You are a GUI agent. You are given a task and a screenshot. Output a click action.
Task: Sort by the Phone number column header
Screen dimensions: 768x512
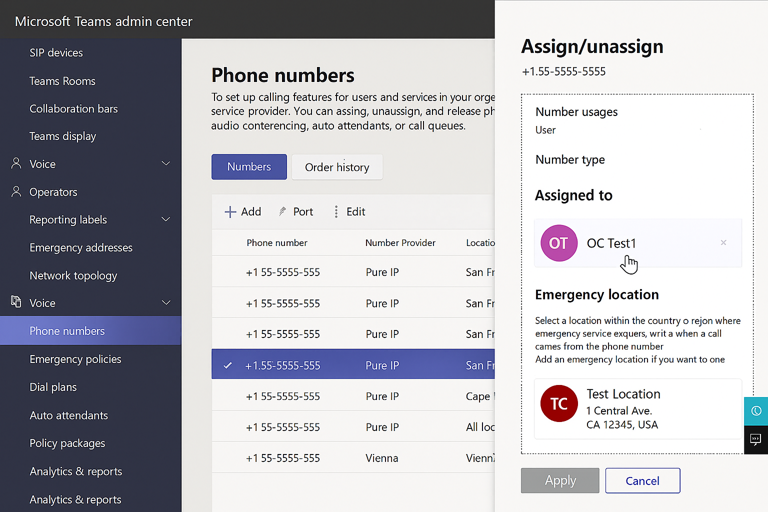[277, 243]
